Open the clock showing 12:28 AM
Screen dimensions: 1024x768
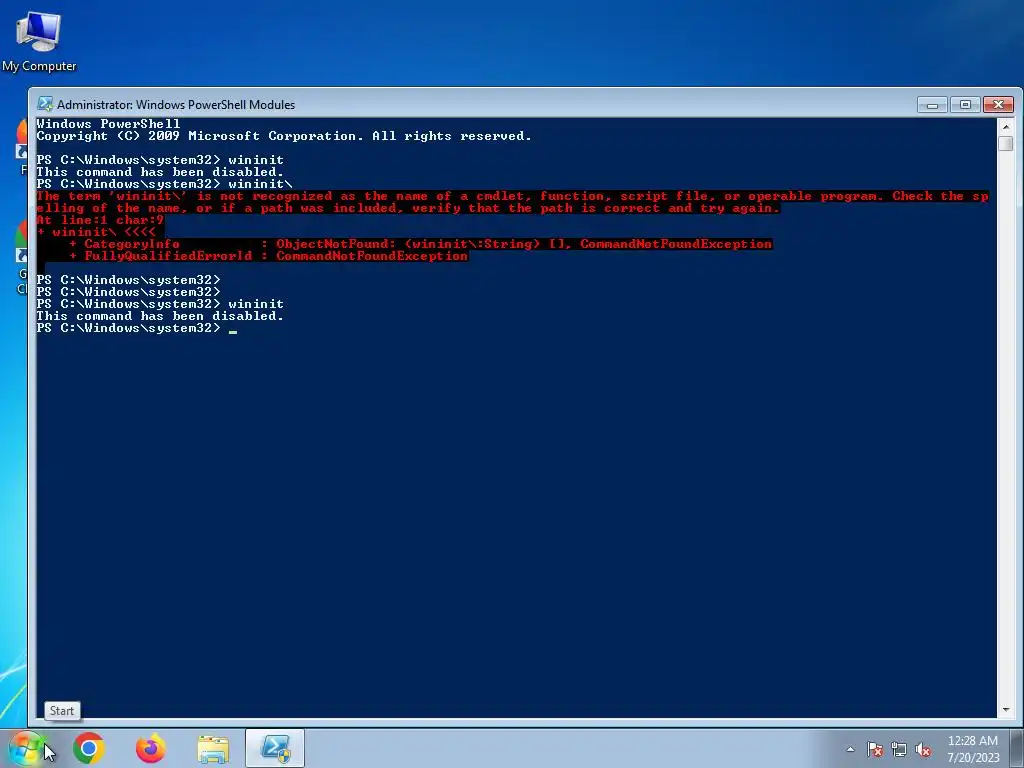[x=972, y=749]
